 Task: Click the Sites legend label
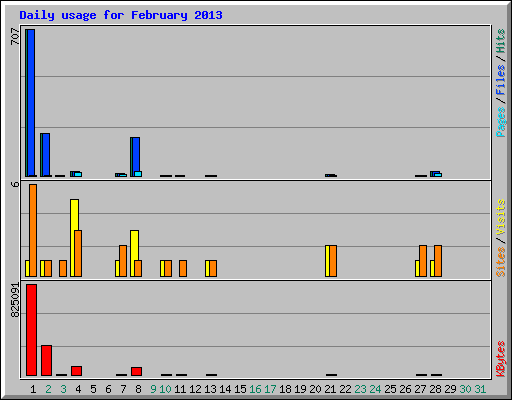[500, 262]
